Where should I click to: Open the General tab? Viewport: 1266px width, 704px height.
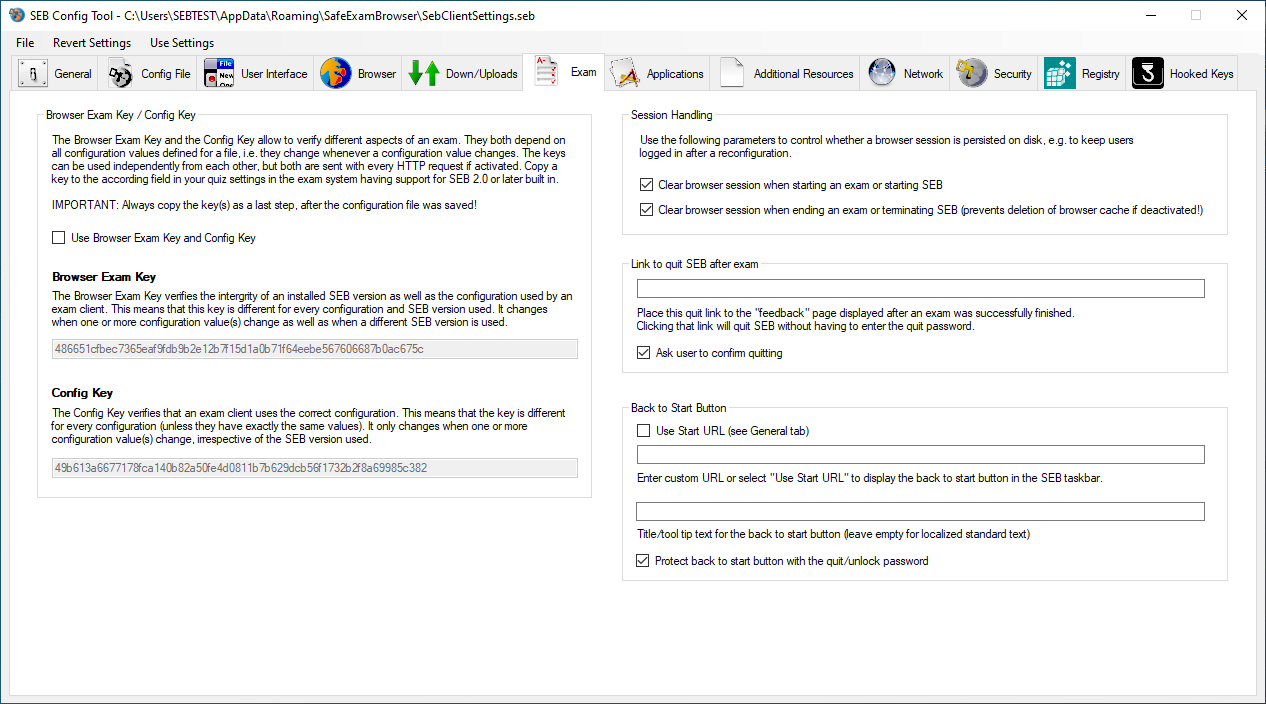(x=57, y=74)
